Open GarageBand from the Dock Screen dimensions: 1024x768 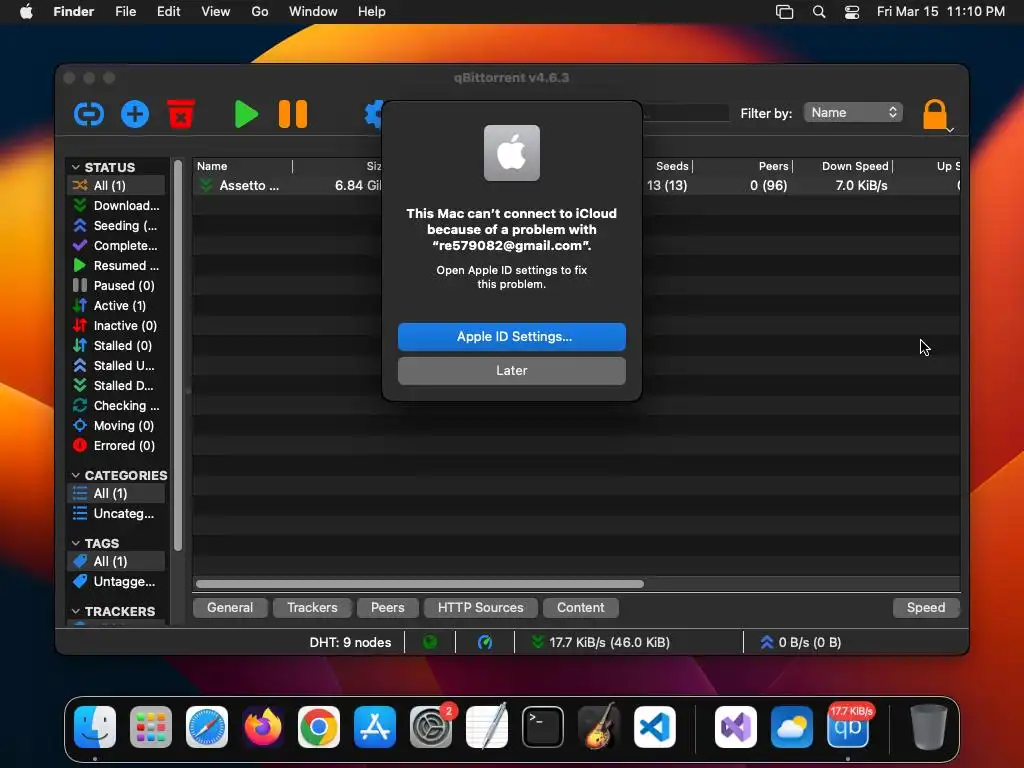point(598,727)
